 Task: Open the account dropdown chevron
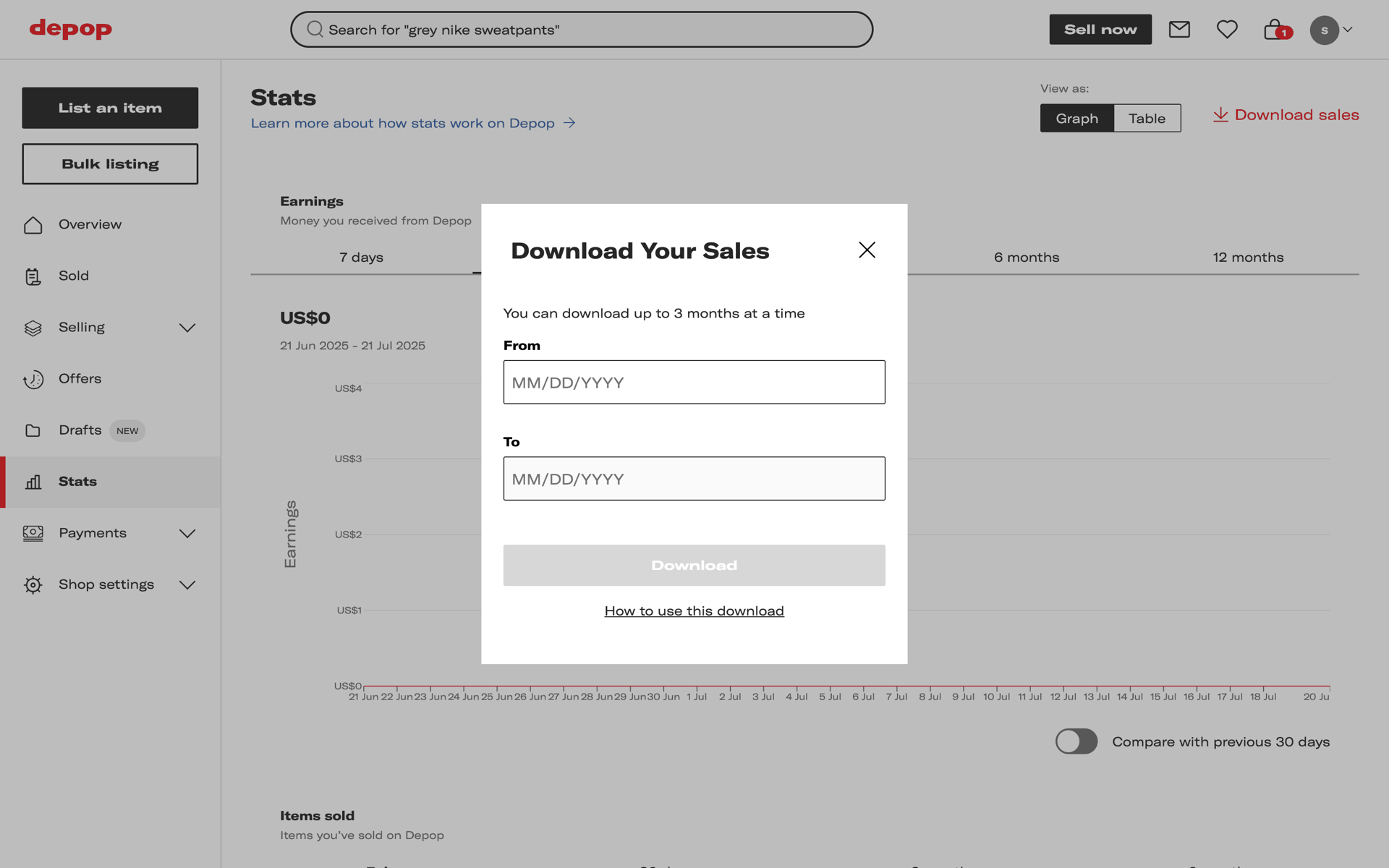1348,30
